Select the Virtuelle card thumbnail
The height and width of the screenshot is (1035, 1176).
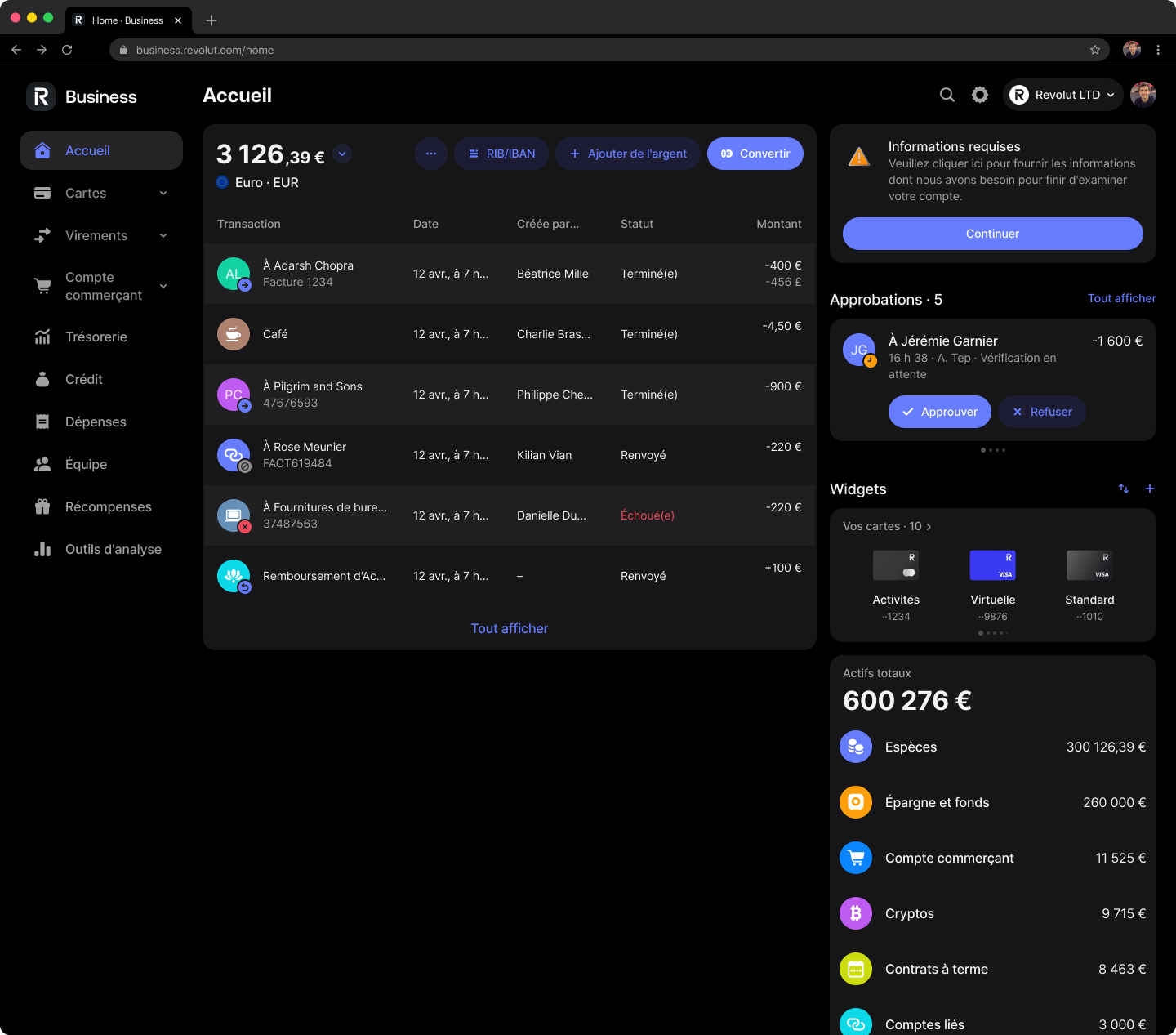pyautogui.click(x=992, y=564)
